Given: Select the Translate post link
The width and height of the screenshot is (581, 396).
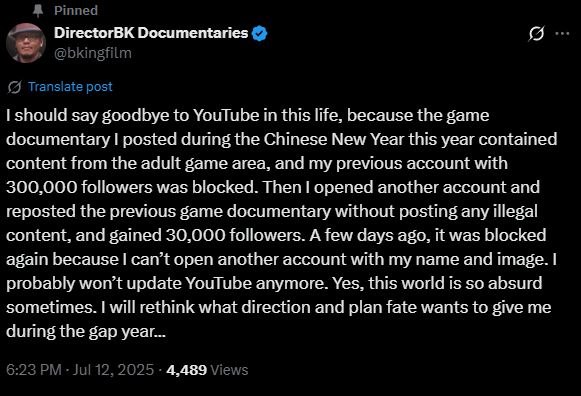Looking at the screenshot, I should (x=70, y=87).
